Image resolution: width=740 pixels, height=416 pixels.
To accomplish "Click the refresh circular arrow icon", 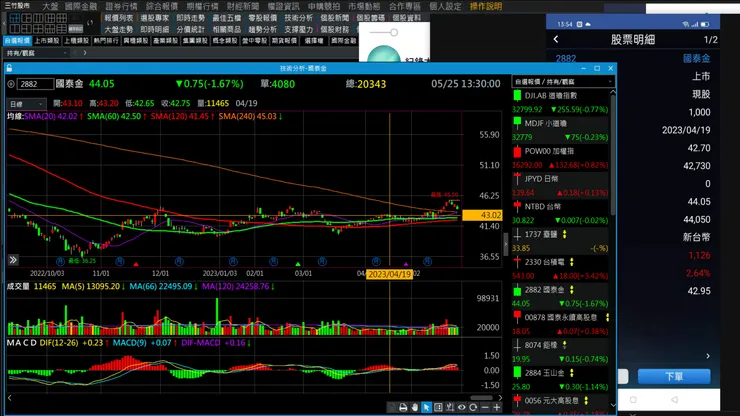I will 473,407.
